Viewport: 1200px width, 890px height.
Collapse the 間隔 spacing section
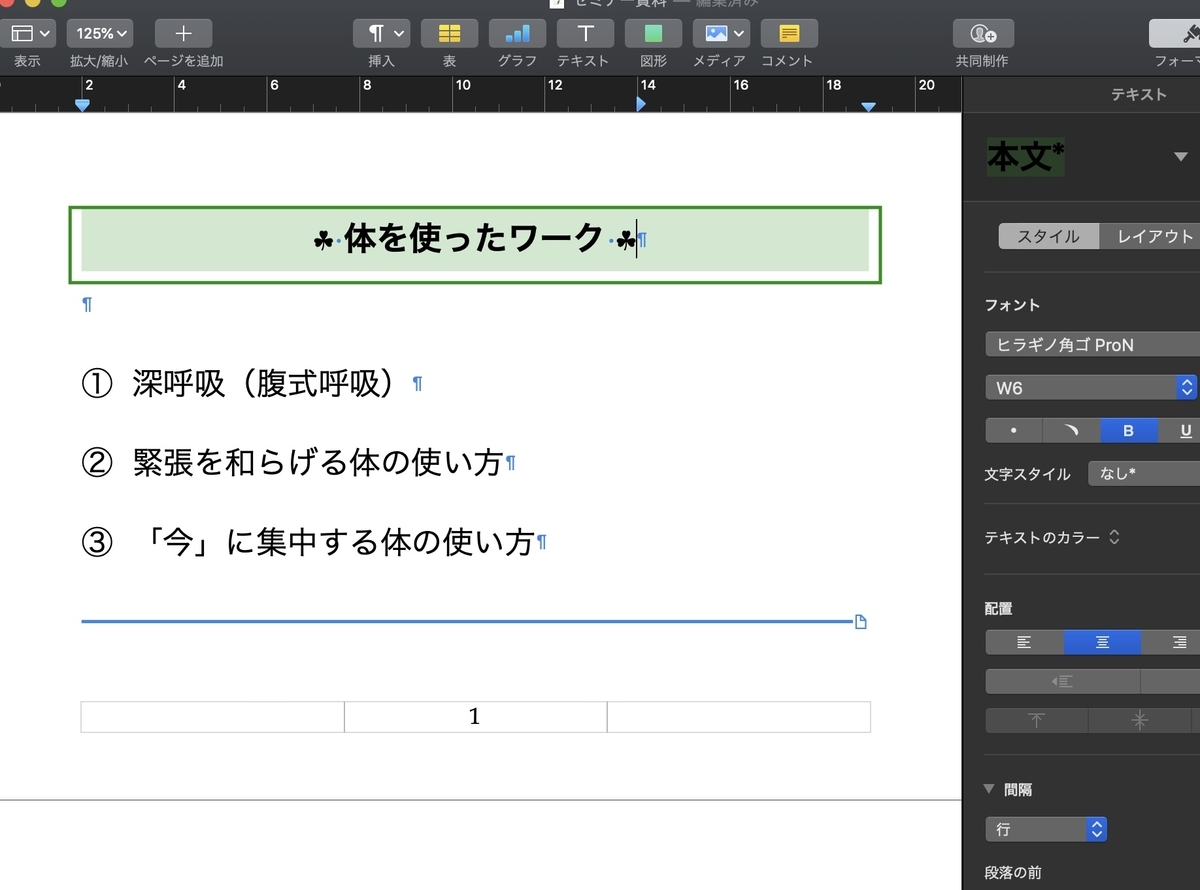(x=991, y=790)
